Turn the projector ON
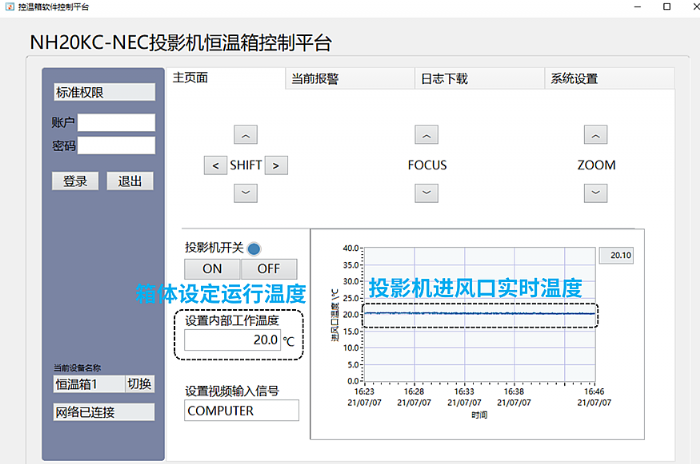The width and height of the screenshot is (700, 464). 212,269
